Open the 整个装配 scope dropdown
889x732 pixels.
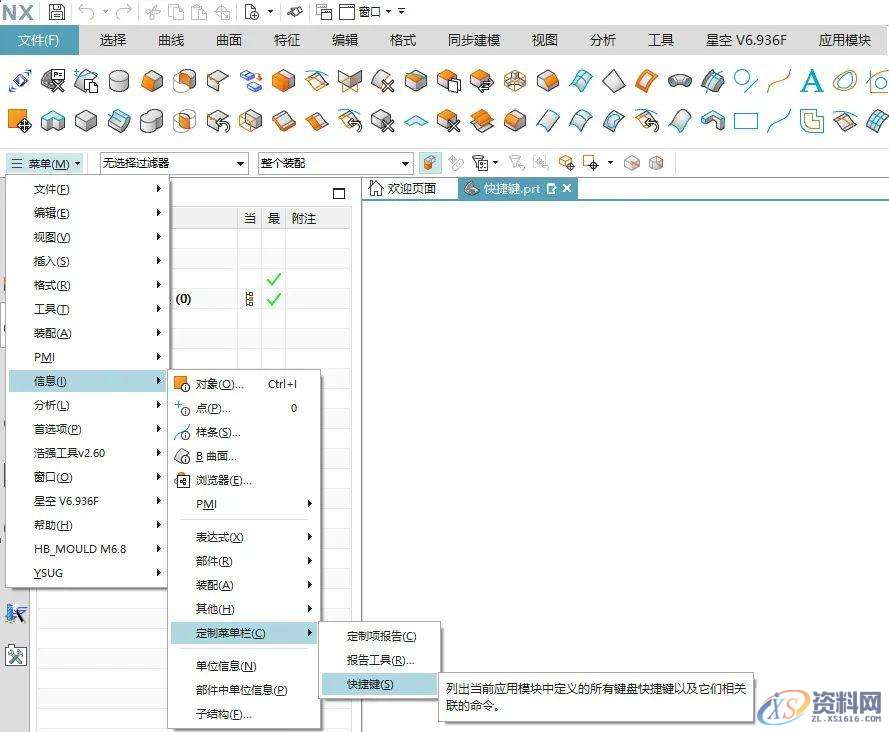click(x=335, y=163)
